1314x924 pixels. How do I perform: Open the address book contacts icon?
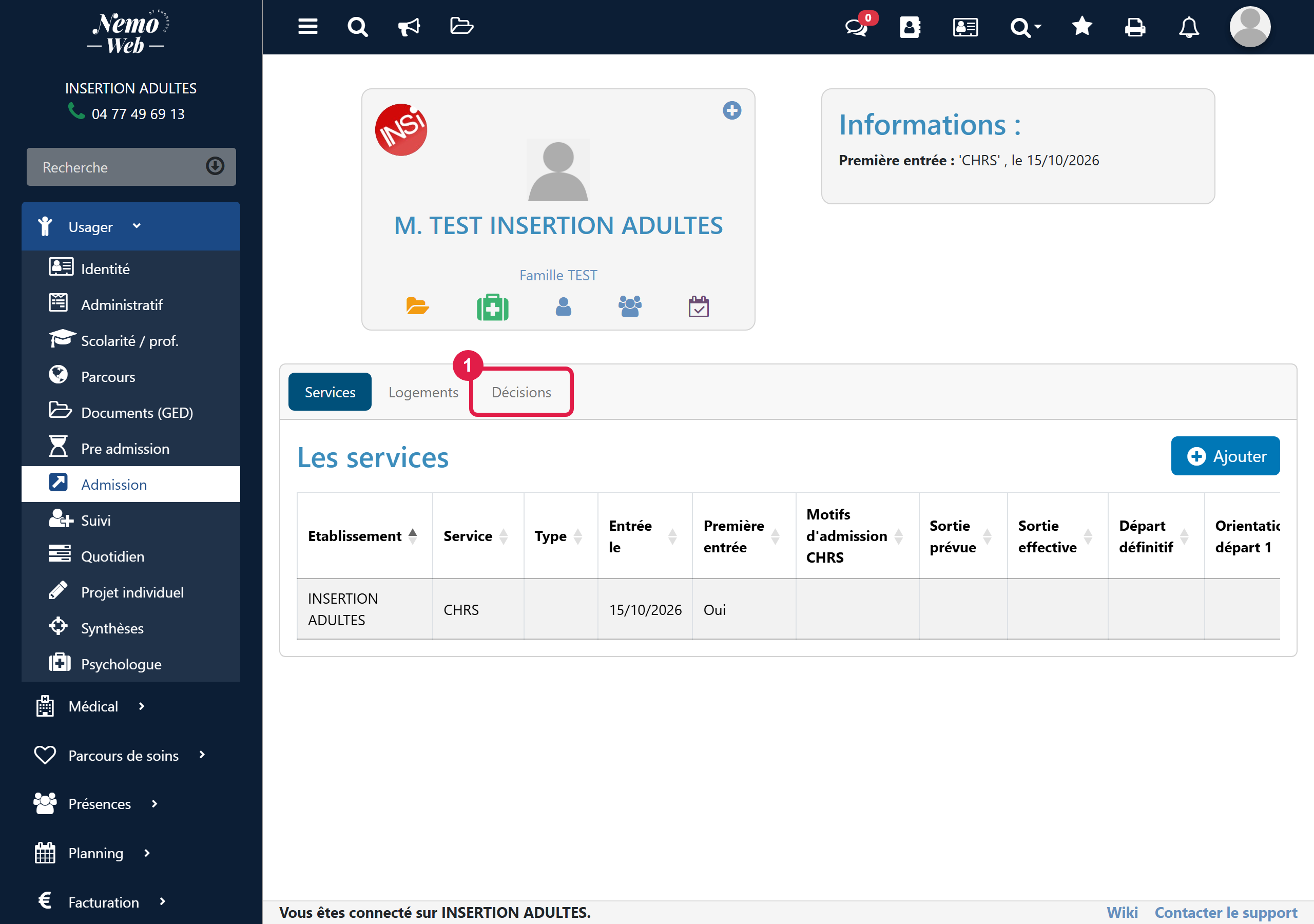910,27
